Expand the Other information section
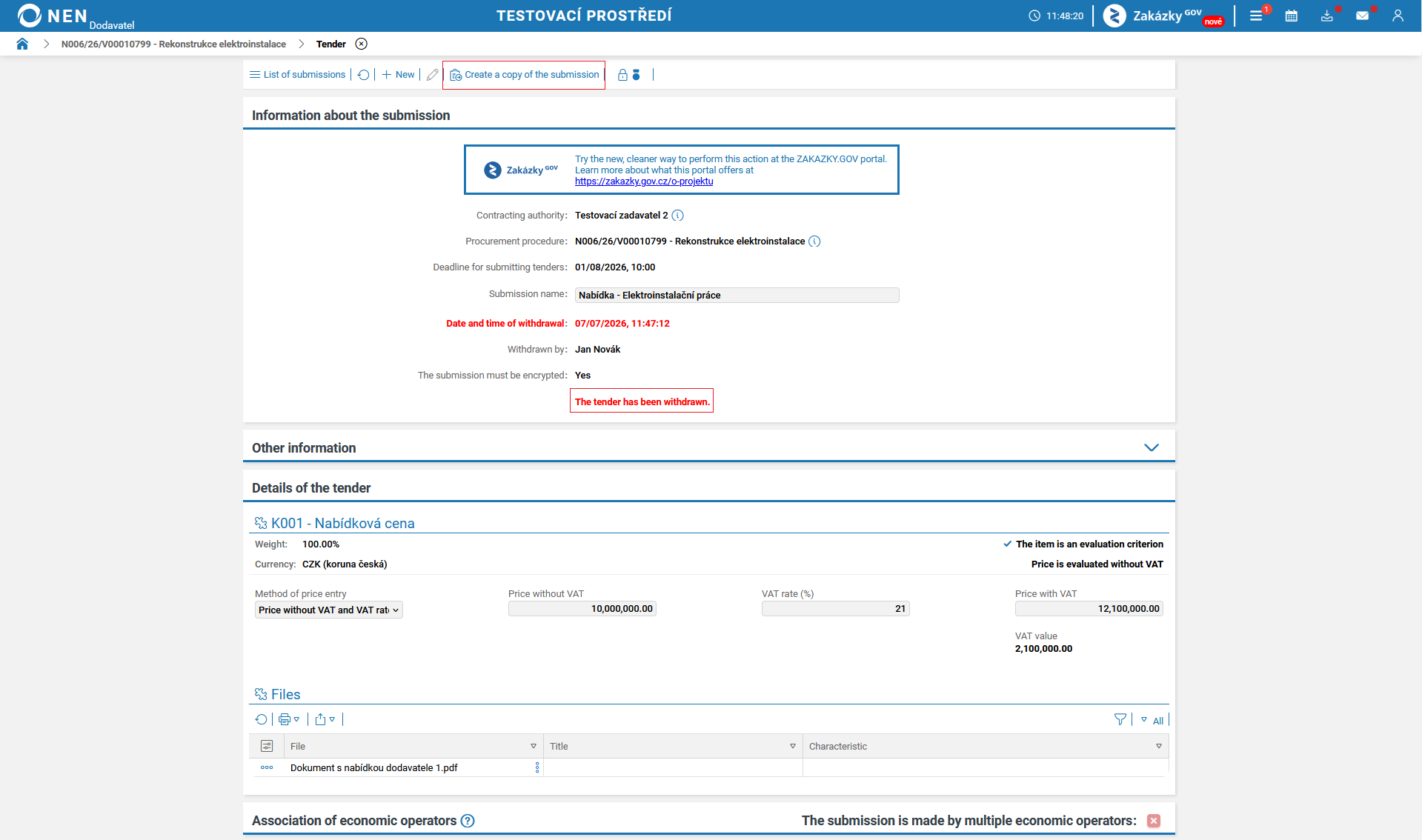The height and width of the screenshot is (840, 1422). pos(1151,447)
